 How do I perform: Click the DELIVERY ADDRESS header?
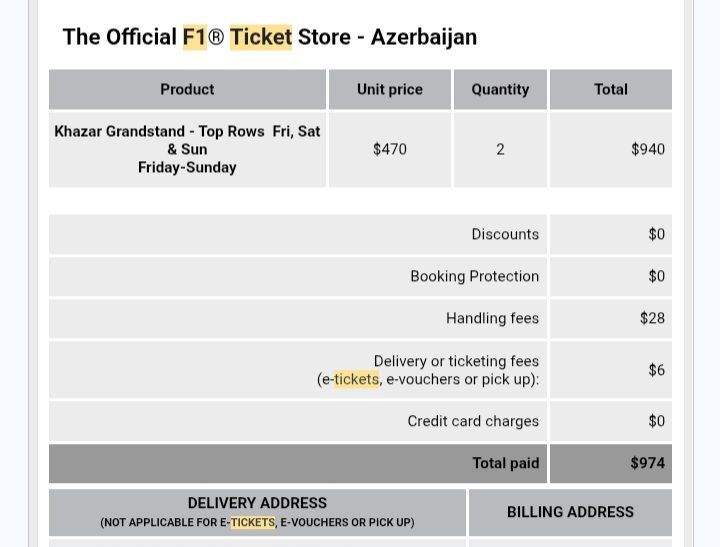pos(257,512)
